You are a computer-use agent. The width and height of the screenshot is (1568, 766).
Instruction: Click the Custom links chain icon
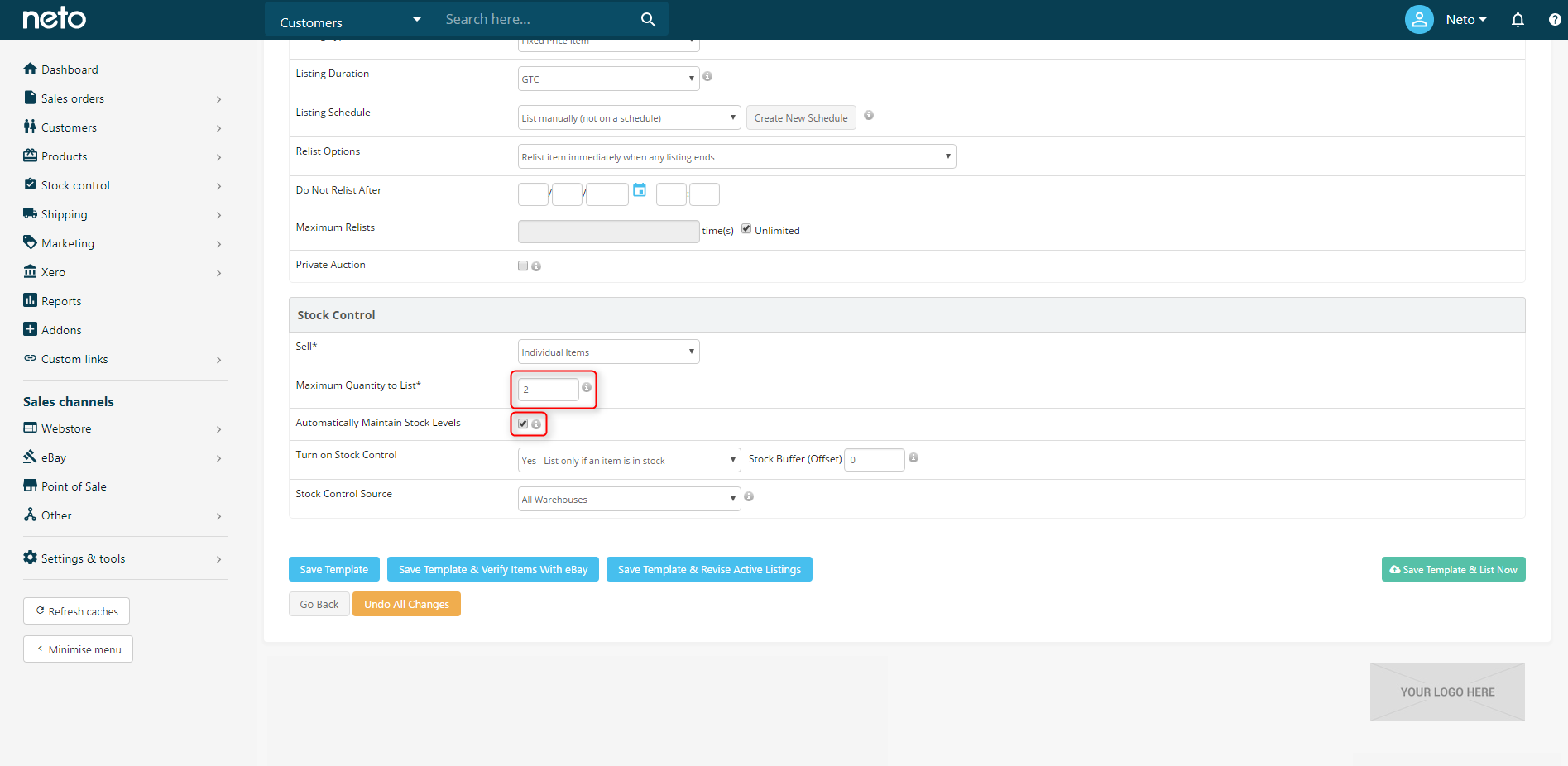31,358
